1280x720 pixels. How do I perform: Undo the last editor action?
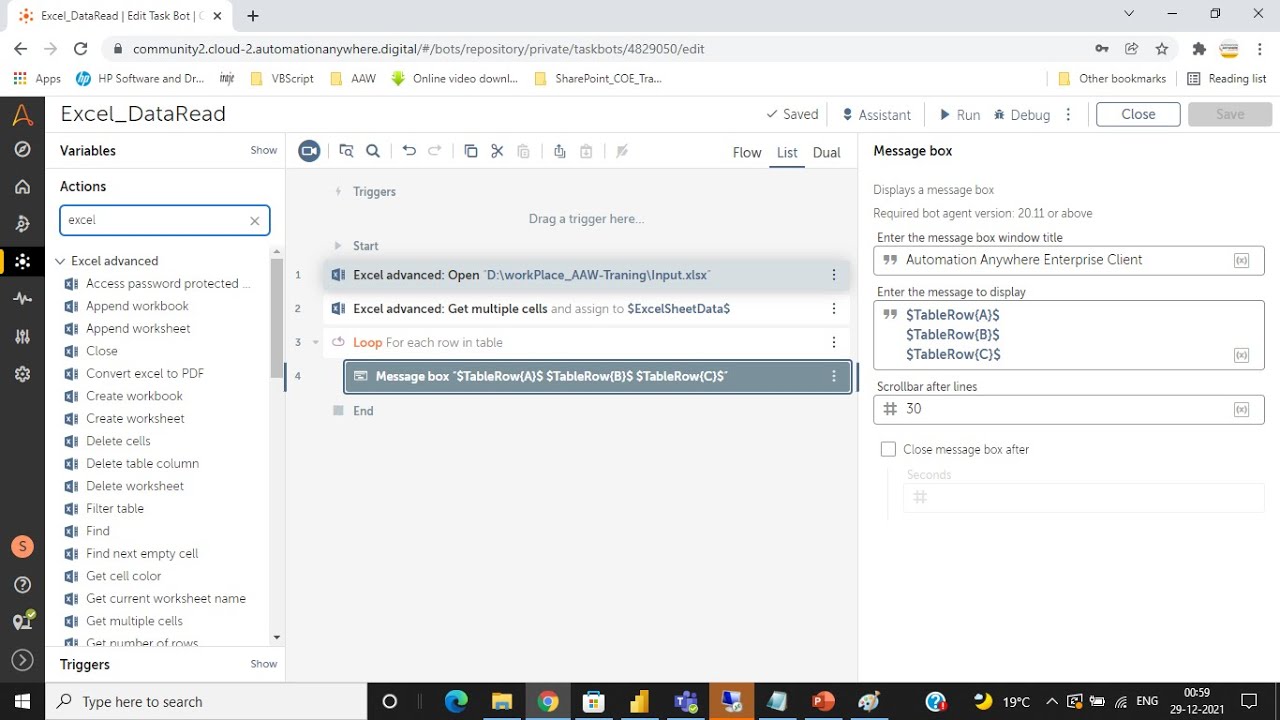[409, 151]
